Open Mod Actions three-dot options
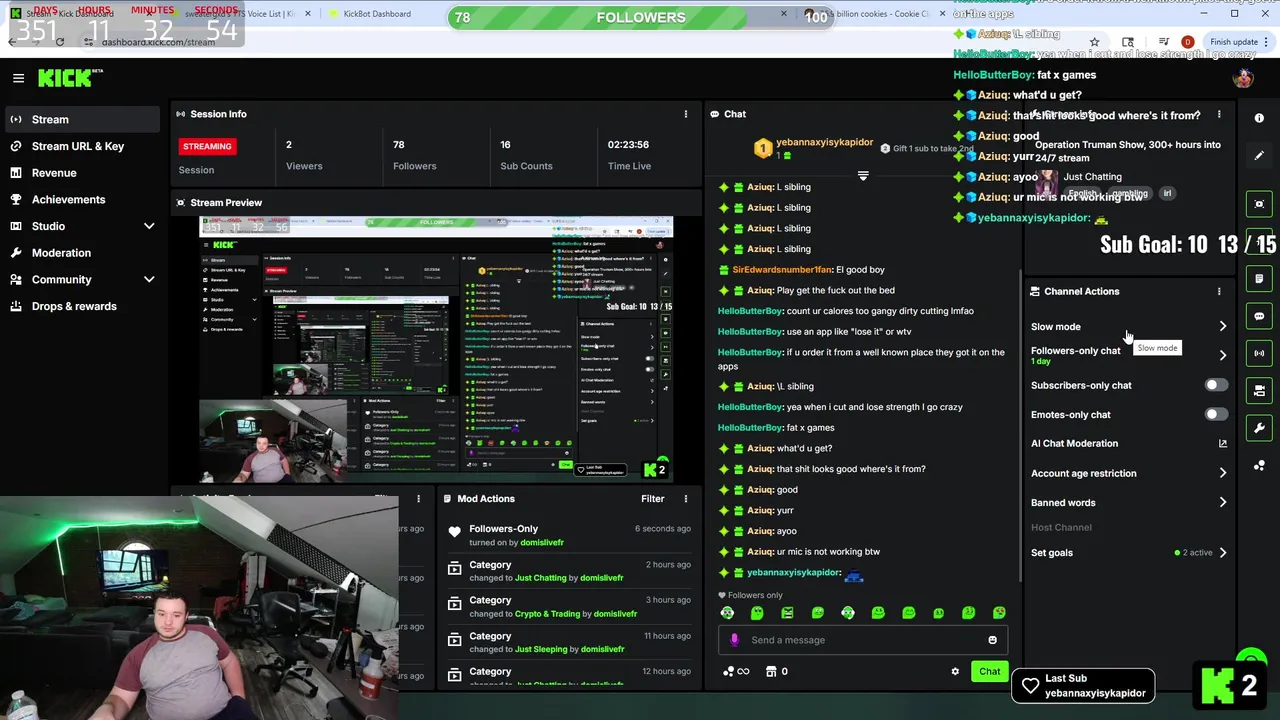This screenshot has height=720, width=1280. point(685,498)
